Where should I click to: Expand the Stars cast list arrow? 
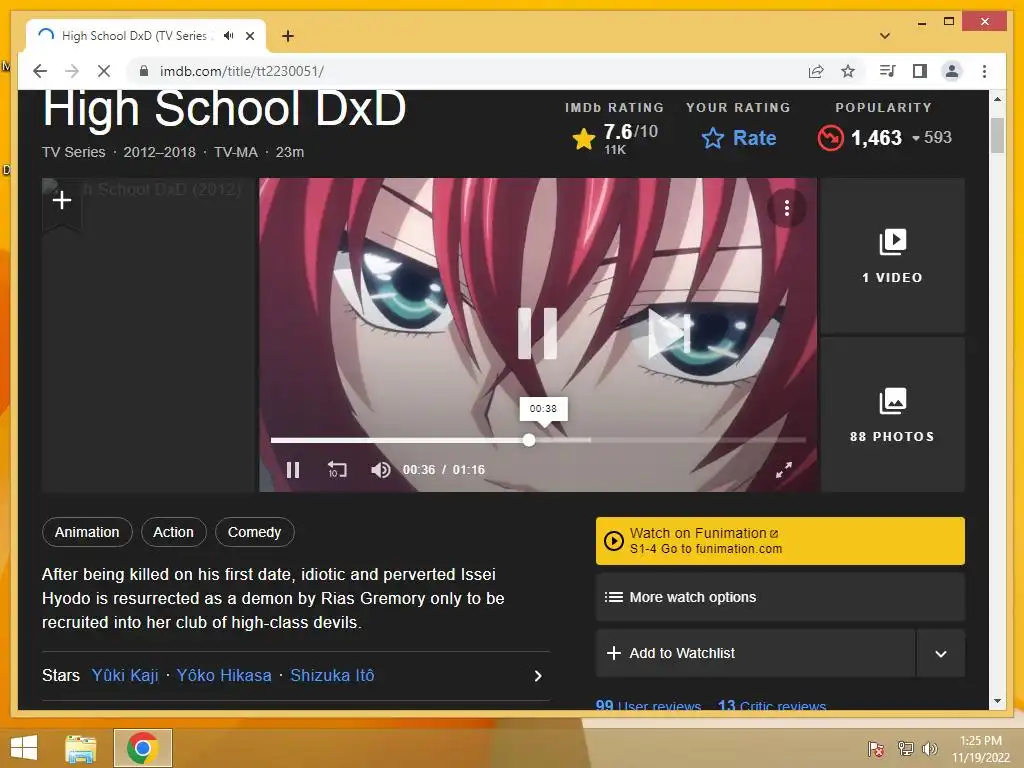pyautogui.click(x=537, y=676)
